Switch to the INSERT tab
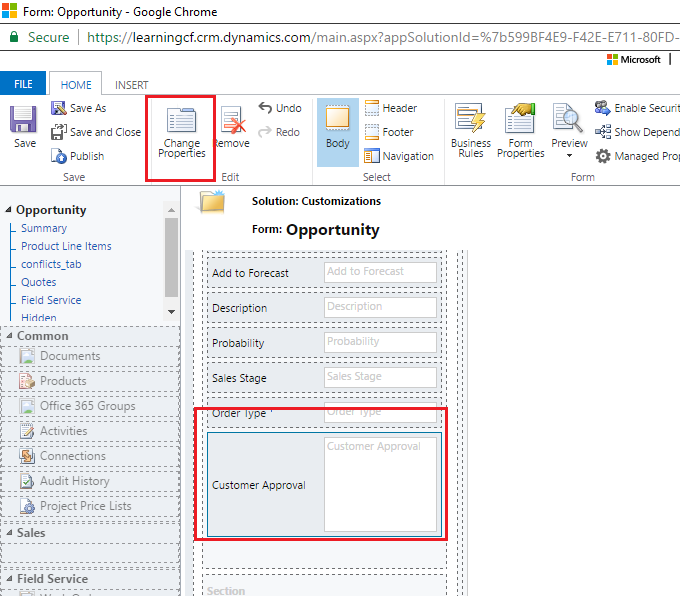 [x=131, y=85]
